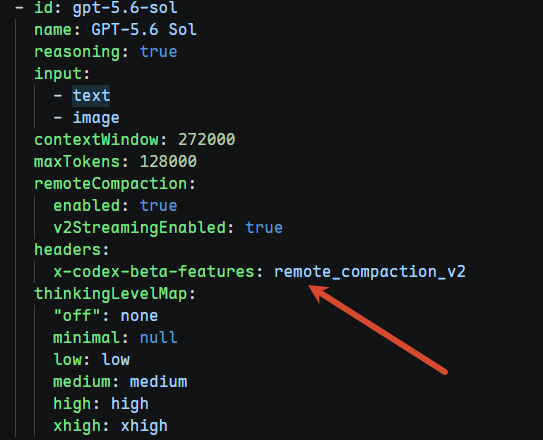Click the null value after minimal
The height and width of the screenshot is (440, 543).
pyautogui.click(x=159, y=338)
